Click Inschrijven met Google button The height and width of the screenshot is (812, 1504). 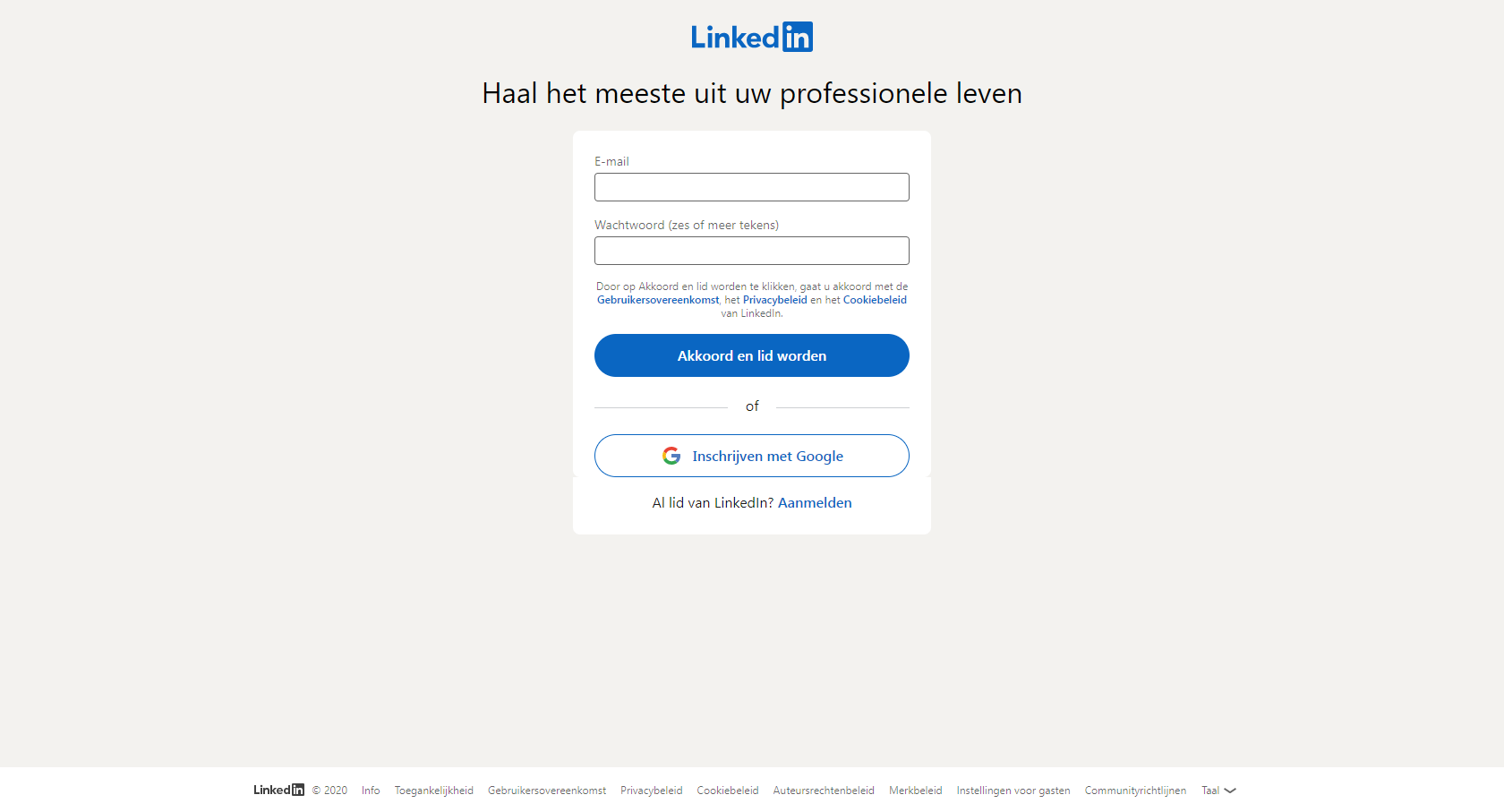[x=752, y=456]
